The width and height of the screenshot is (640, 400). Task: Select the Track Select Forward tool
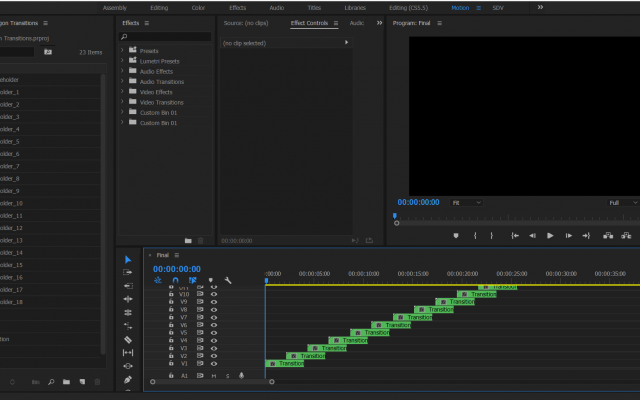click(127, 272)
